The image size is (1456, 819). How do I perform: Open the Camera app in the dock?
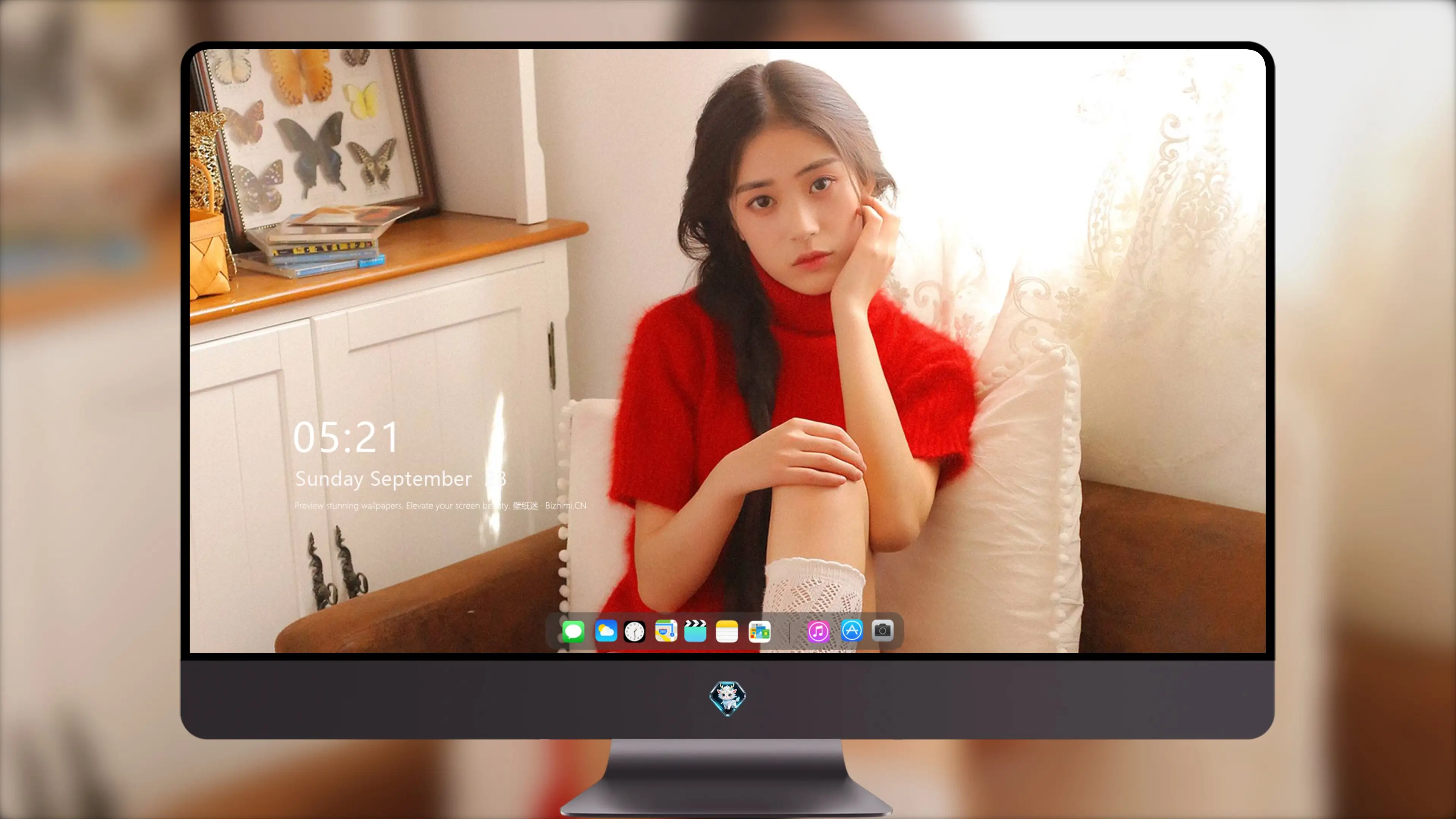click(882, 630)
